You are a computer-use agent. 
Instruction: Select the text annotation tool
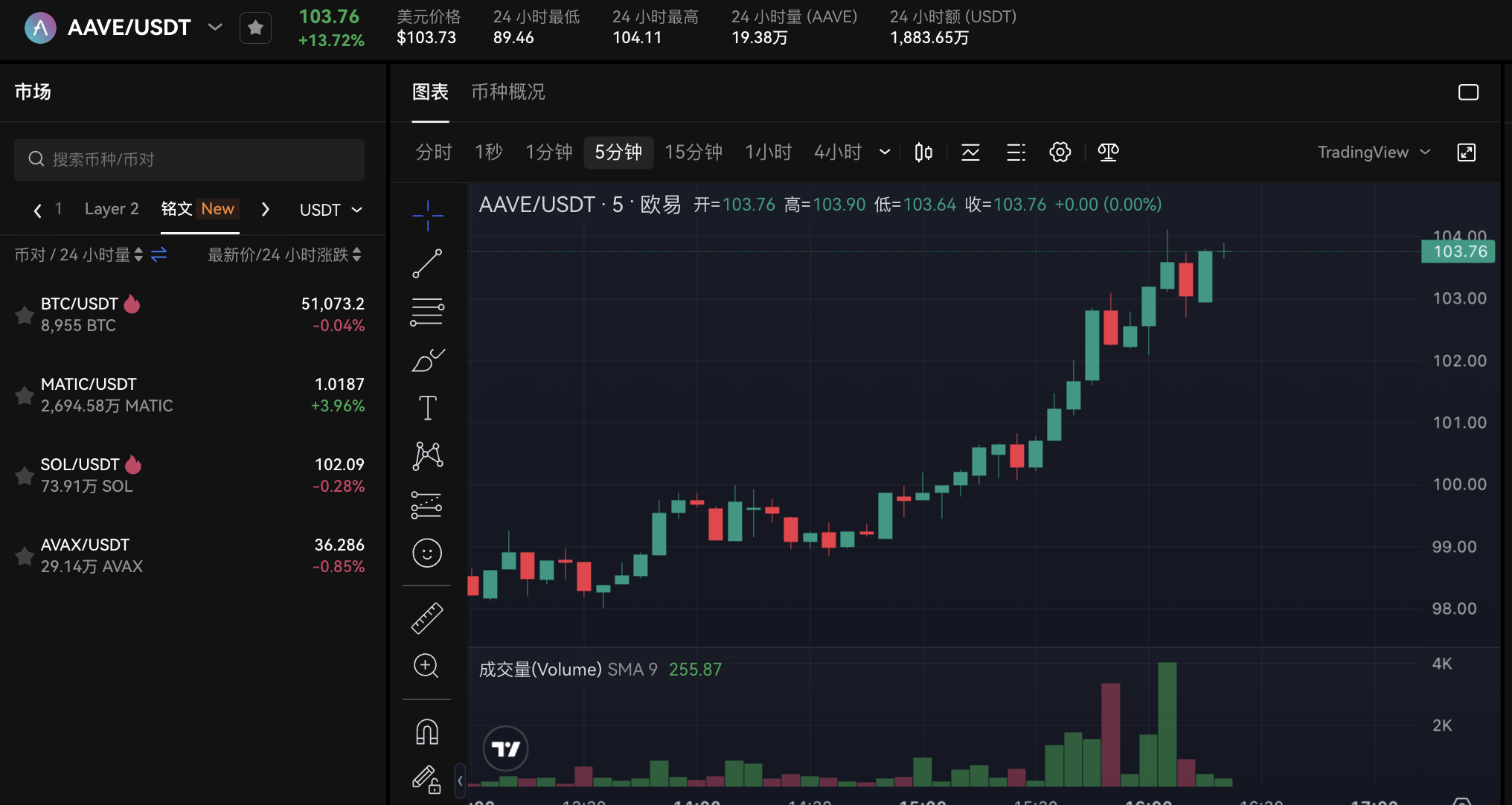[427, 408]
